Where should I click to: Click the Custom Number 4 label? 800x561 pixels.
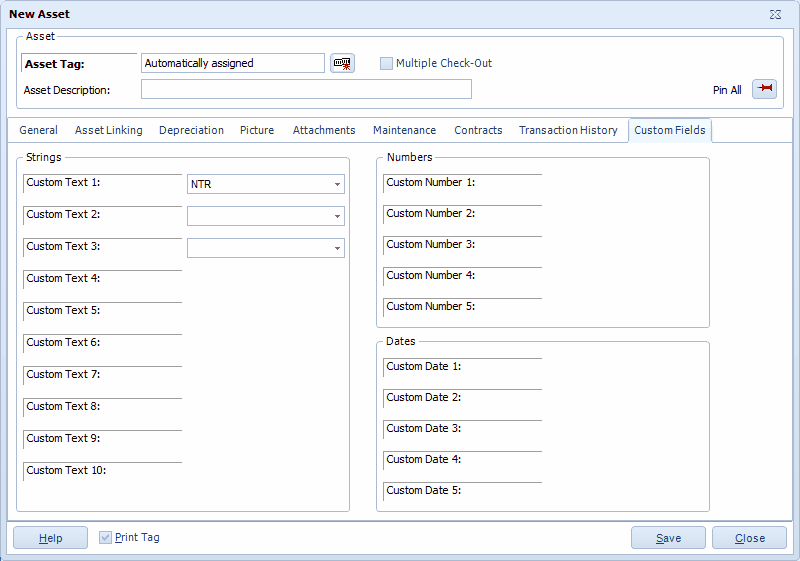431,275
